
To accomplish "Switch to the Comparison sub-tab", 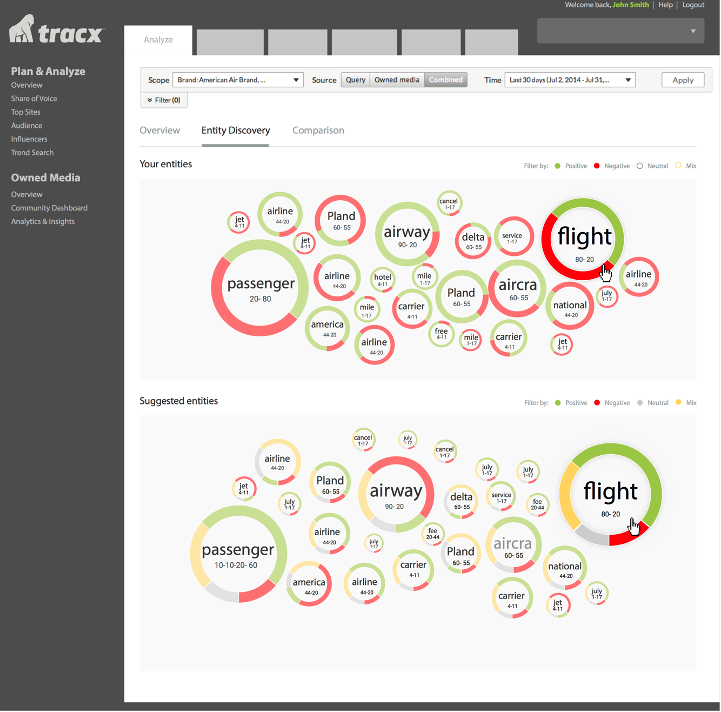I will tap(318, 131).
